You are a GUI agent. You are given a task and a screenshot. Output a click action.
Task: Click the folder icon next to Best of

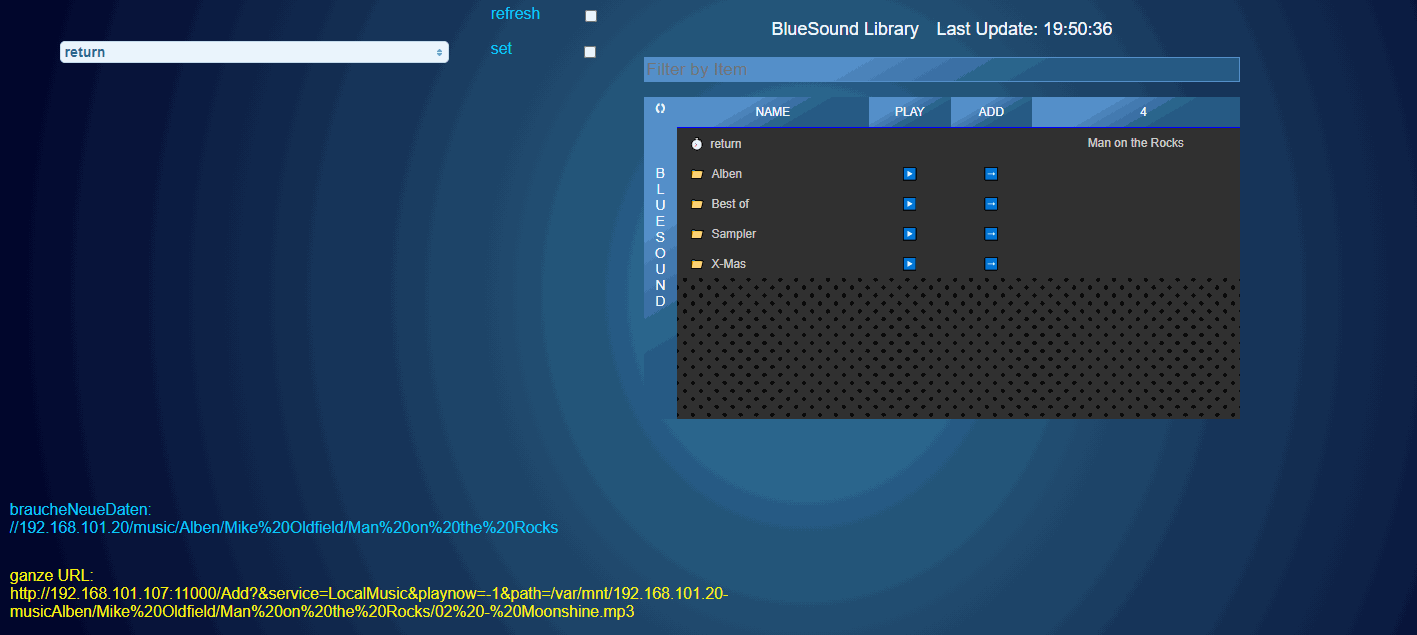pos(697,204)
